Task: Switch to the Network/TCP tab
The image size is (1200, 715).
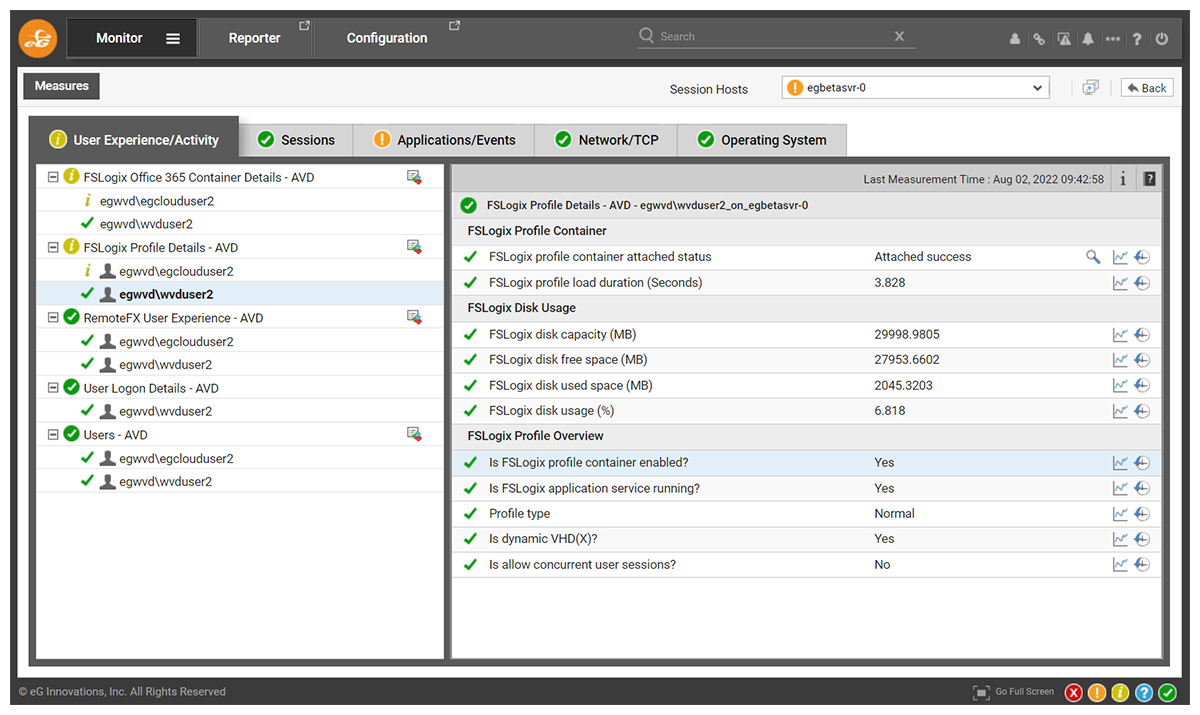Action: [x=607, y=140]
